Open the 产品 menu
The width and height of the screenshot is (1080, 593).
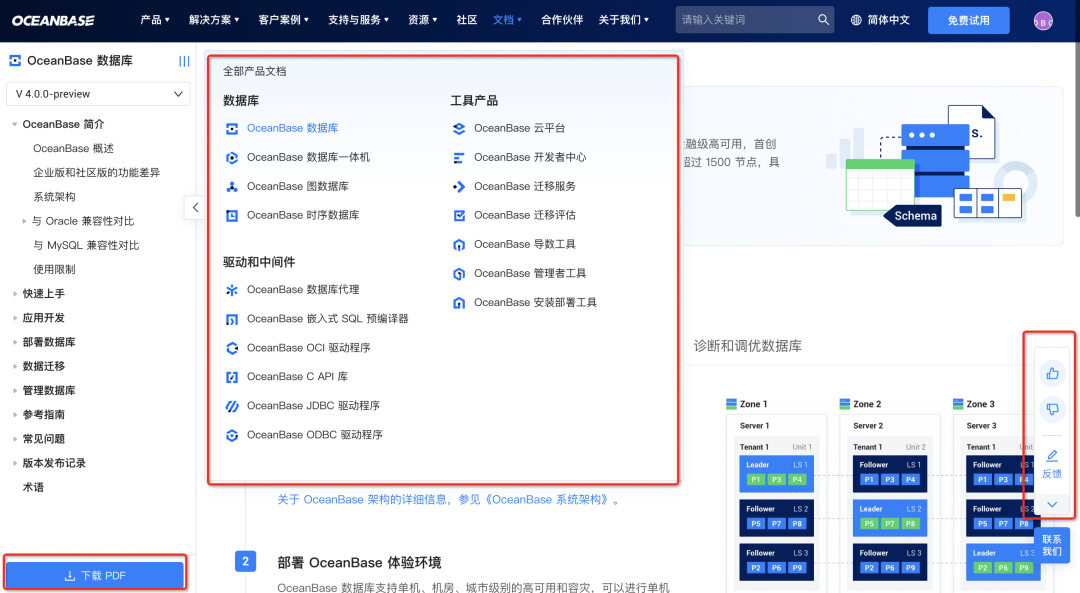[x=155, y=20]
